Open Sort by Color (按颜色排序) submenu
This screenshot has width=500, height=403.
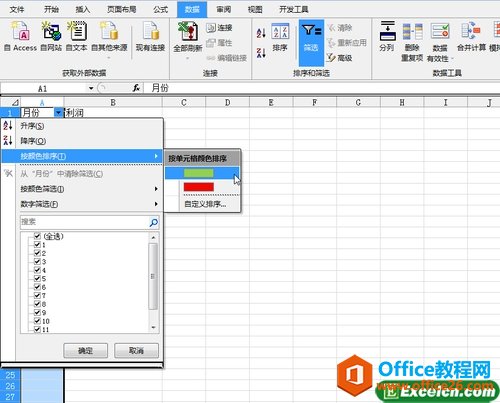click(82, 156)
